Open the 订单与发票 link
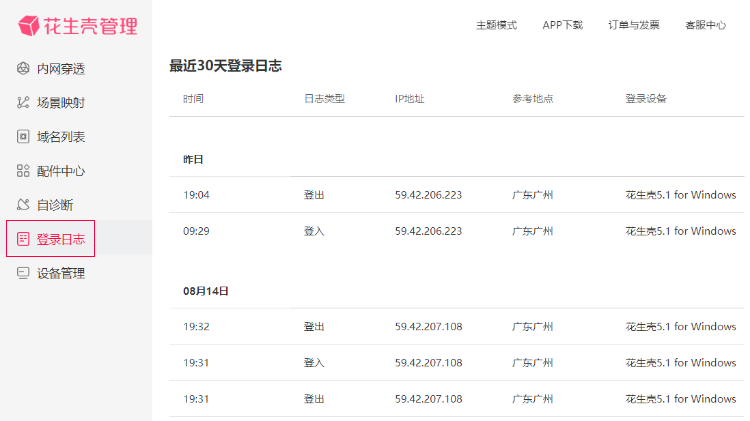This screenshot has width=750, height=421. tap(634, 25)
